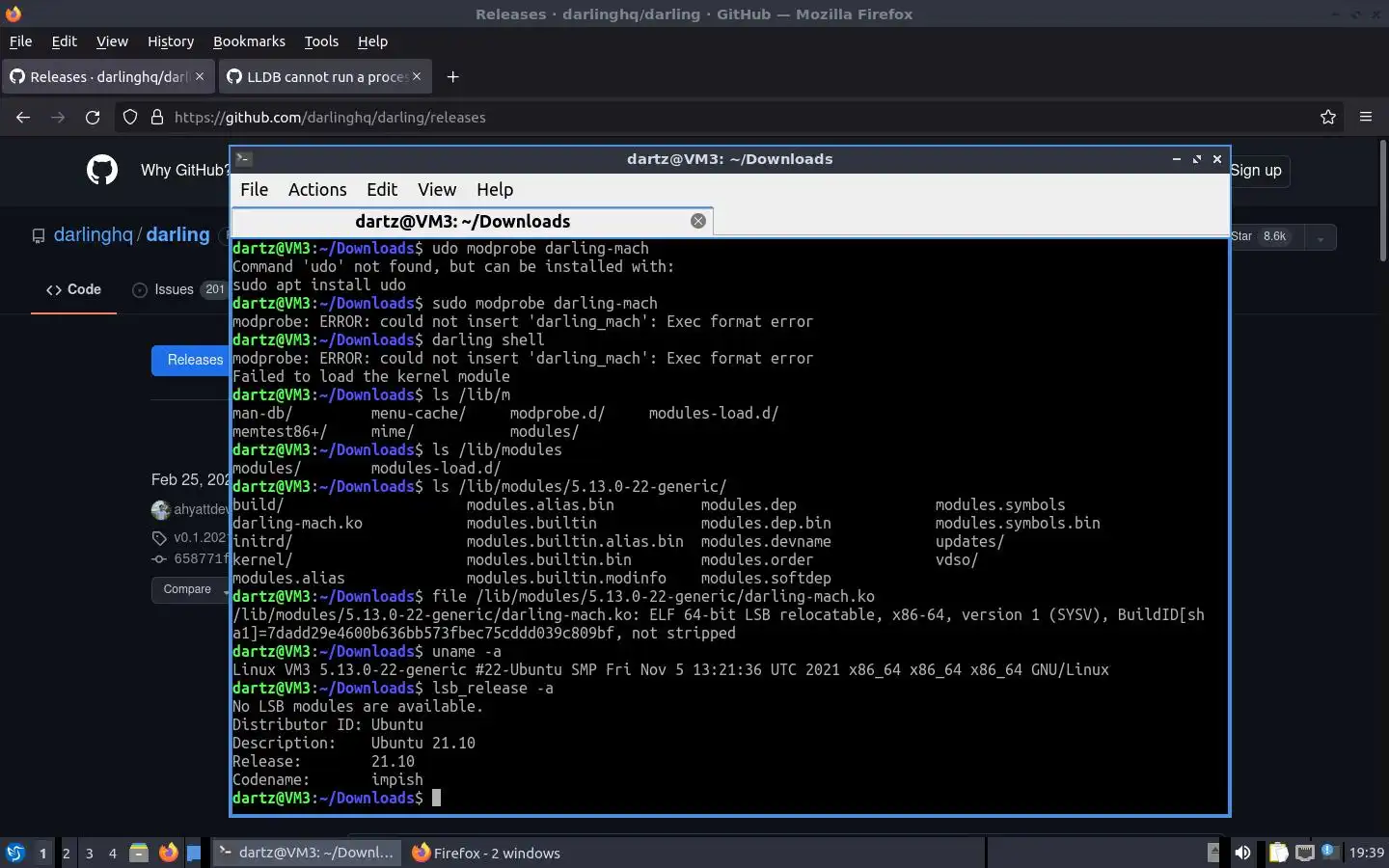This screenshot has height=868, width=1389.
Task: Click the Firefox page vertical scrollbar
Action: [x=1382, y=203]
